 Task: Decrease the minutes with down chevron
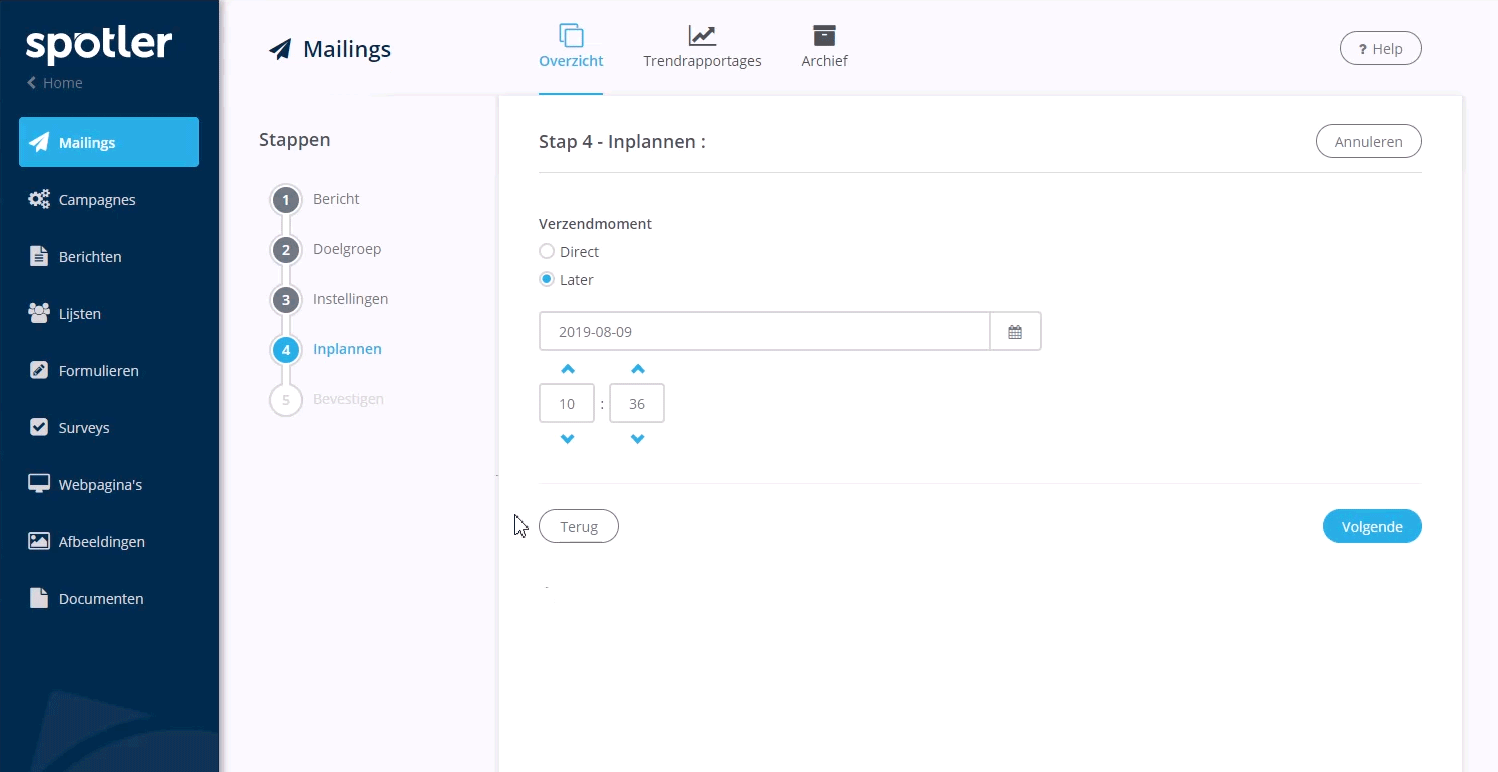[637, 439]
